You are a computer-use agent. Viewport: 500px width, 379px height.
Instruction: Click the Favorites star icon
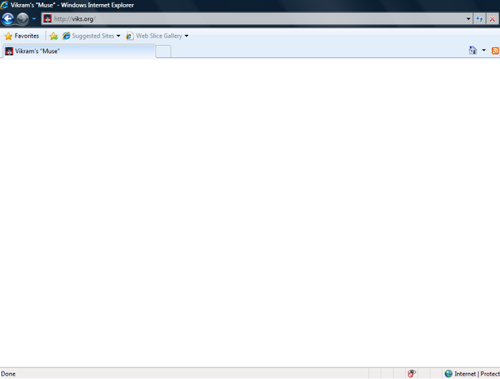[8, 36]
